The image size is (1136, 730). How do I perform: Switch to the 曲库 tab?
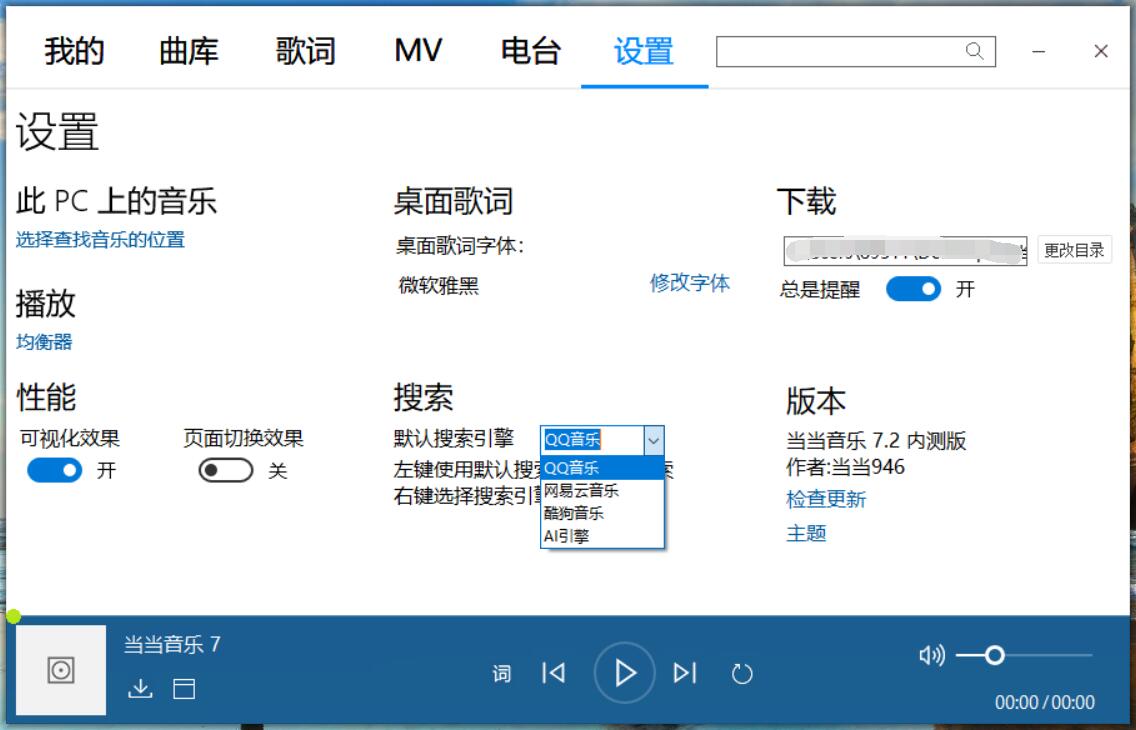pos(189,51)
